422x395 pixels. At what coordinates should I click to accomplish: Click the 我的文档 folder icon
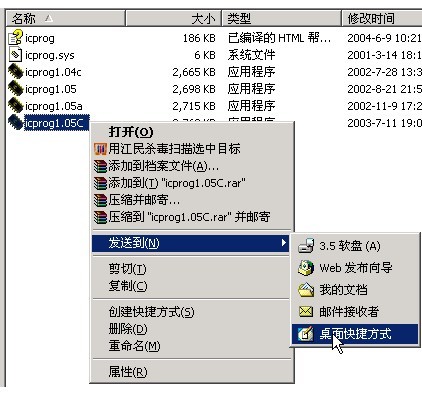(x=306, y=290)
